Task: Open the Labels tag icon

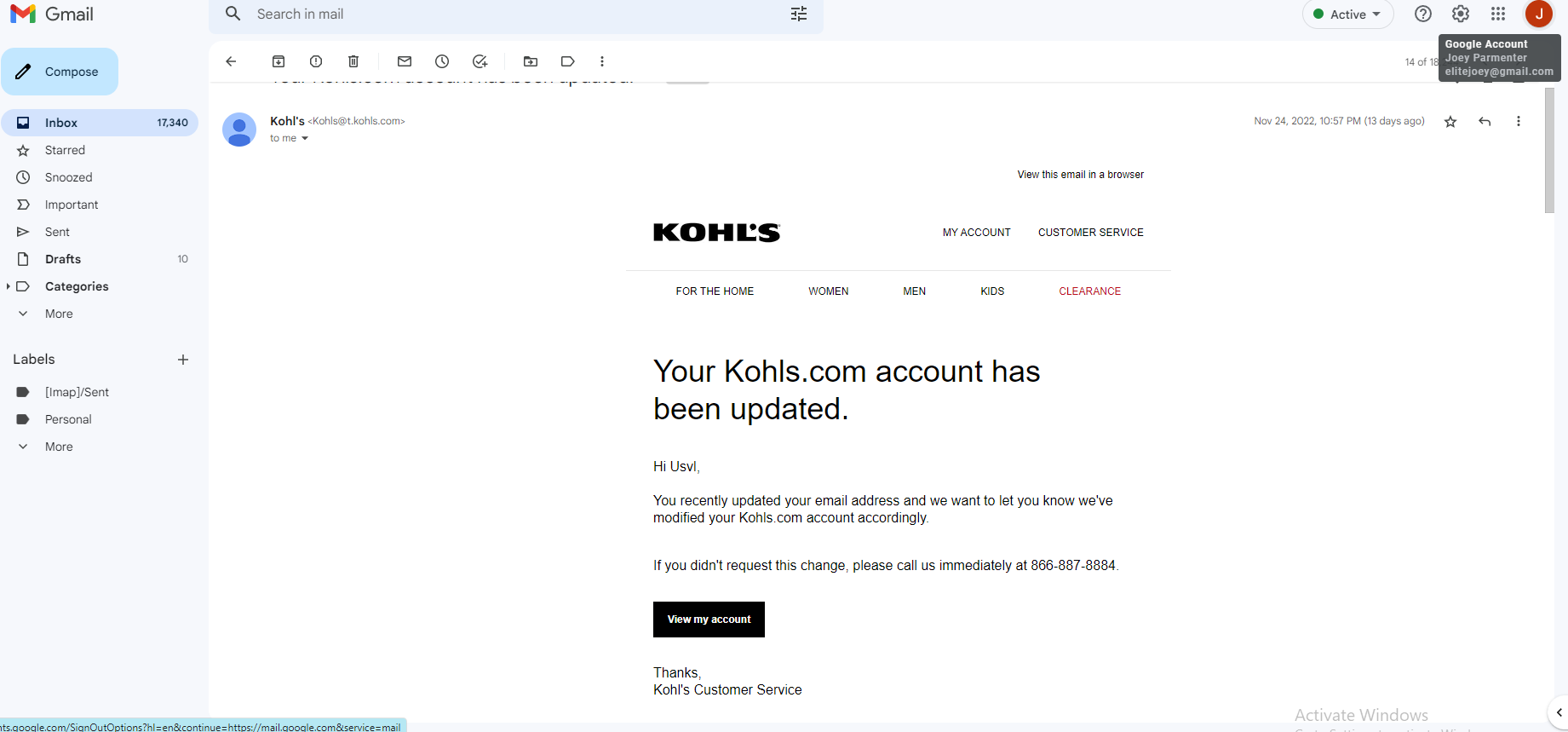Action: click(x=568, y=61)
